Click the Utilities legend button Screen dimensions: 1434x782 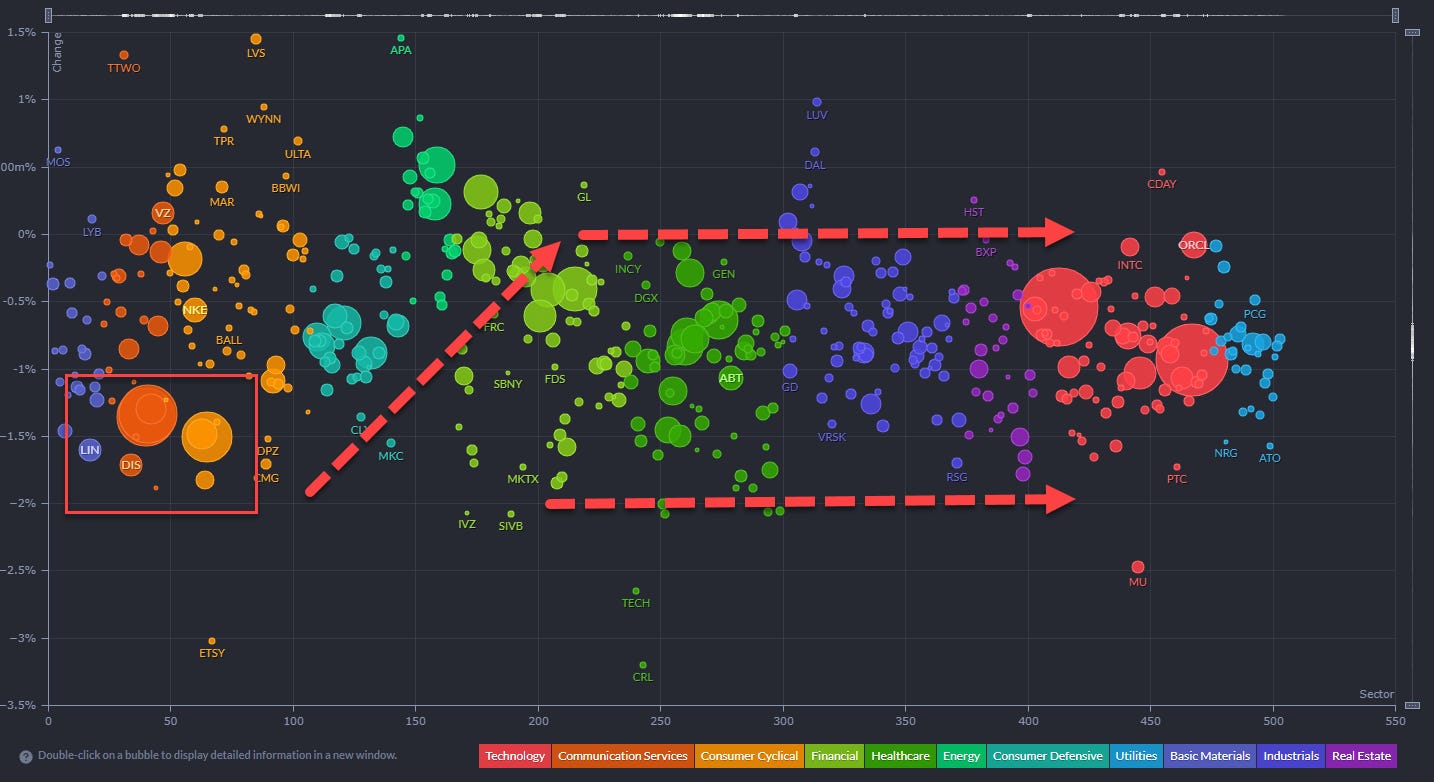click(x=1134, y=756)
